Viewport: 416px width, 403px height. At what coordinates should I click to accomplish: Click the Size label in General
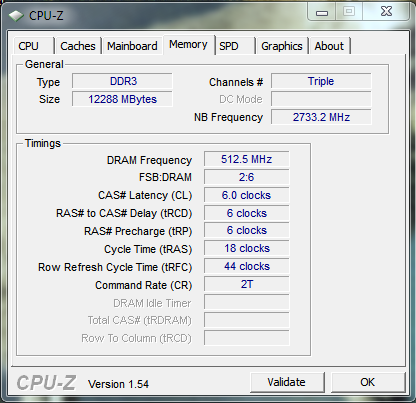(x=49, y=99)
